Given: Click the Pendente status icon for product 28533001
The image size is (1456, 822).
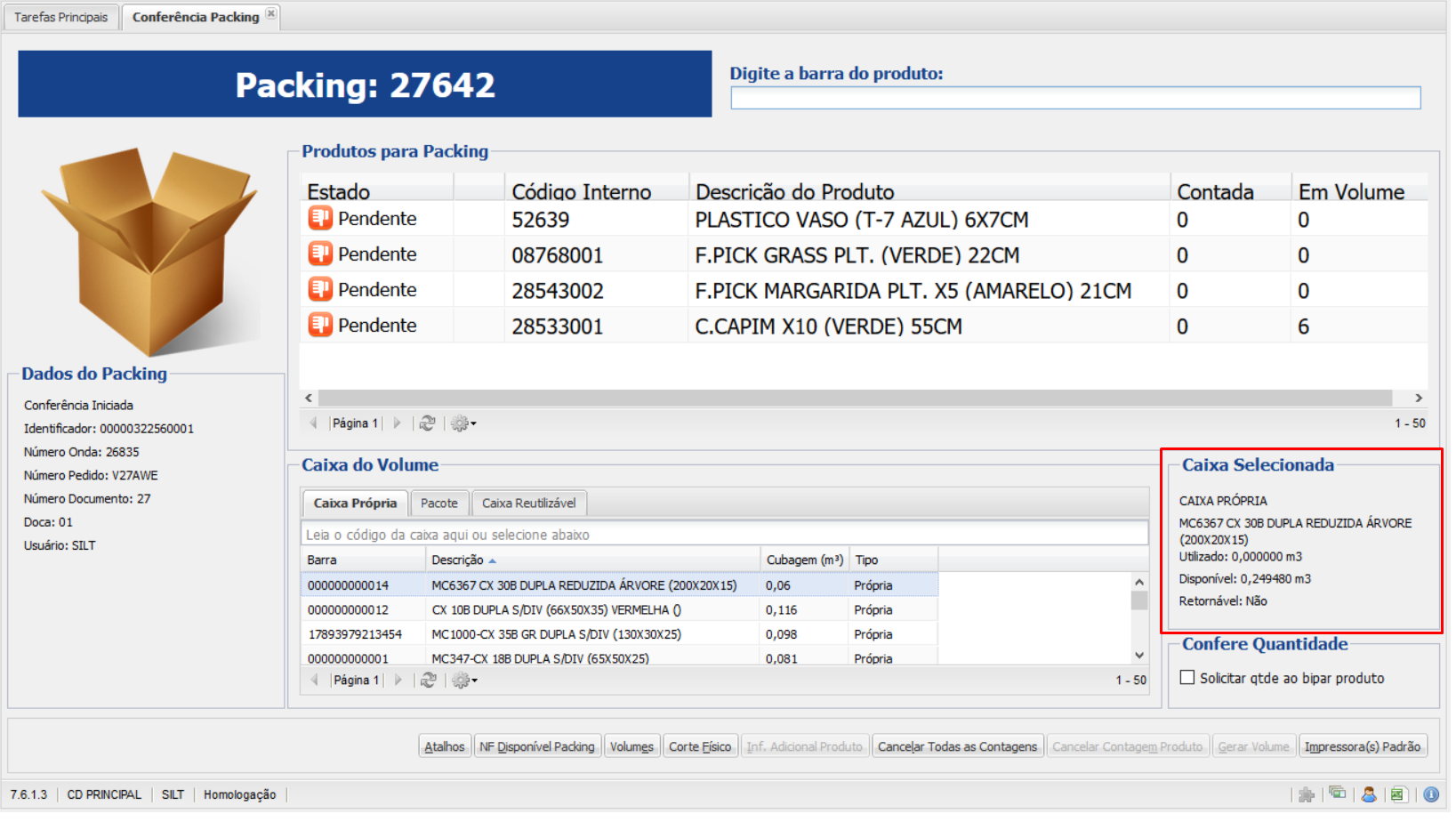Looking at the screenshot, I should [320, 325].
